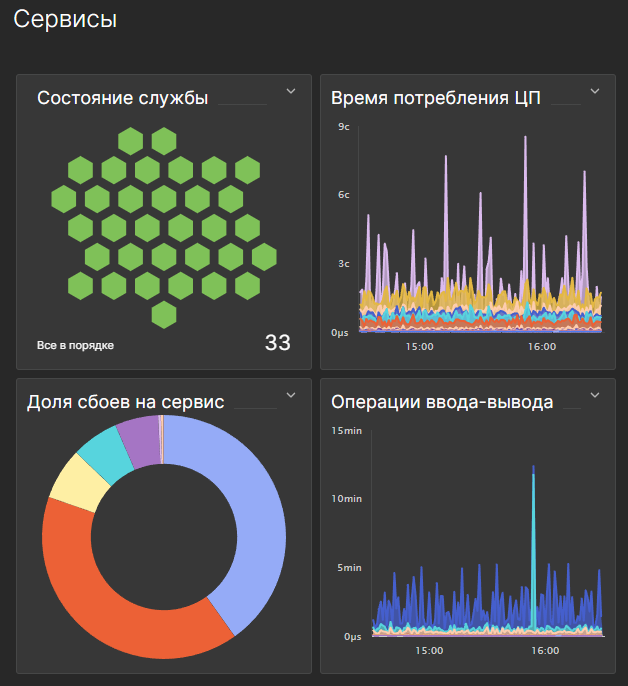Open the Состояние службы tile dropdown chevron
This screenshot has width=628, height=686.
[x=291, y=91]
